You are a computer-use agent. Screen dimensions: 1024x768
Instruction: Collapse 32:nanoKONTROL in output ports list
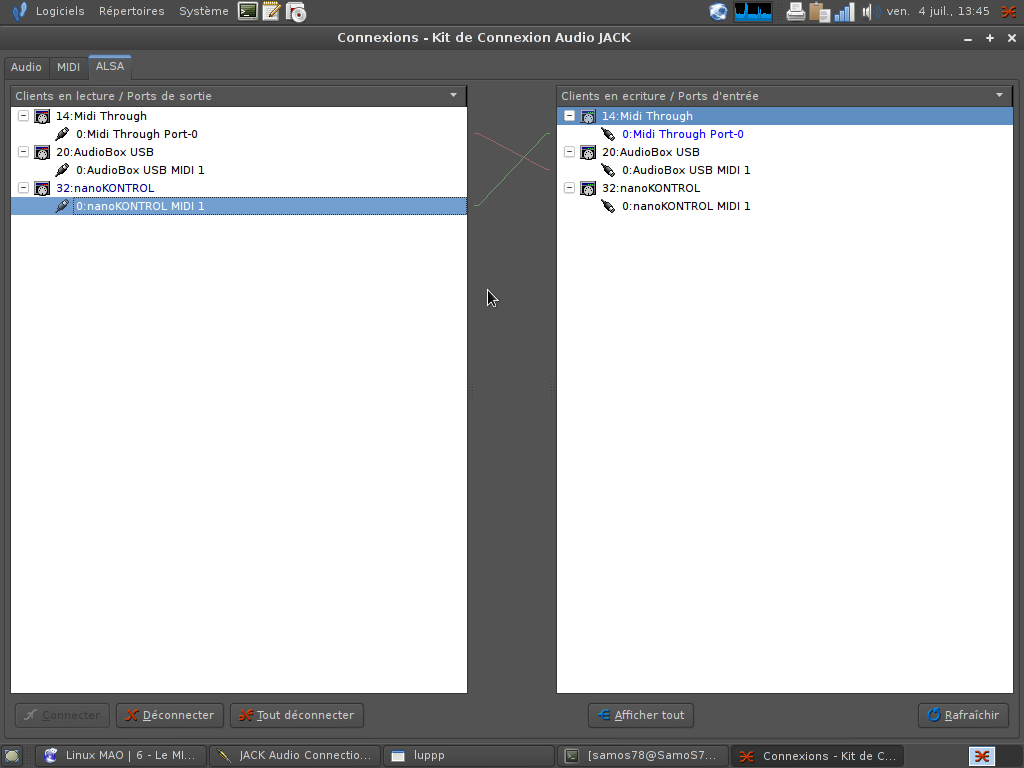pos(24,187)
